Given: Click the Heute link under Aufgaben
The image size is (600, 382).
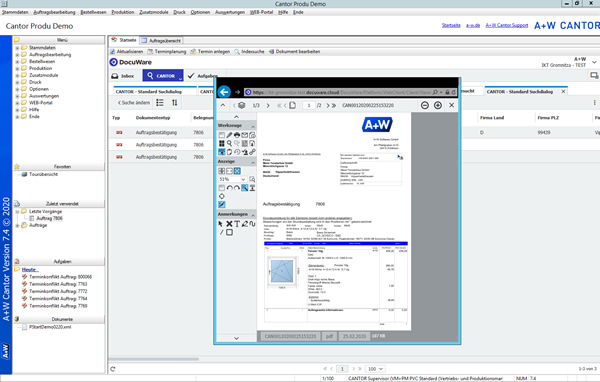Looking at the screenshot, I should (x=29, y=269).
